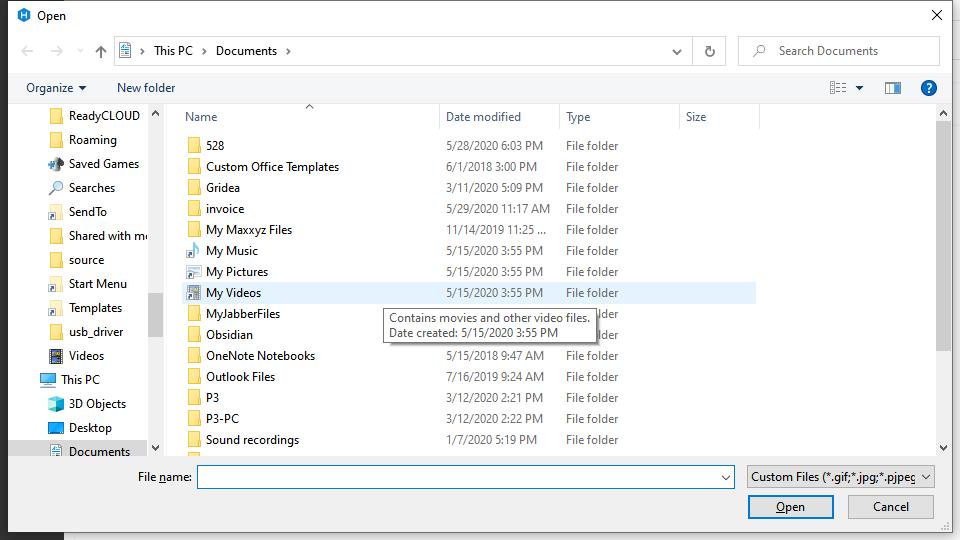960x540 pixels.
Task: Open the Custom Files type filter dropdown
Action: 840,476
